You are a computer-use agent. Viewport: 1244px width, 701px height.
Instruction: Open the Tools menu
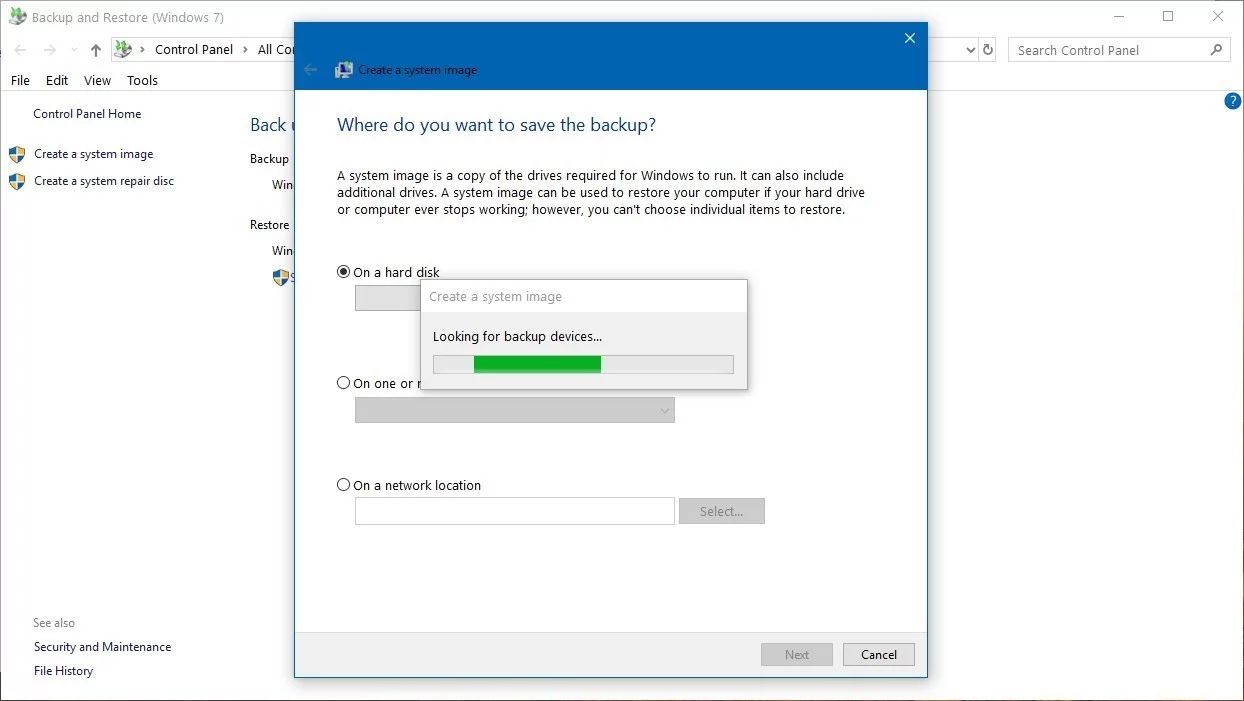pos(142,80)
